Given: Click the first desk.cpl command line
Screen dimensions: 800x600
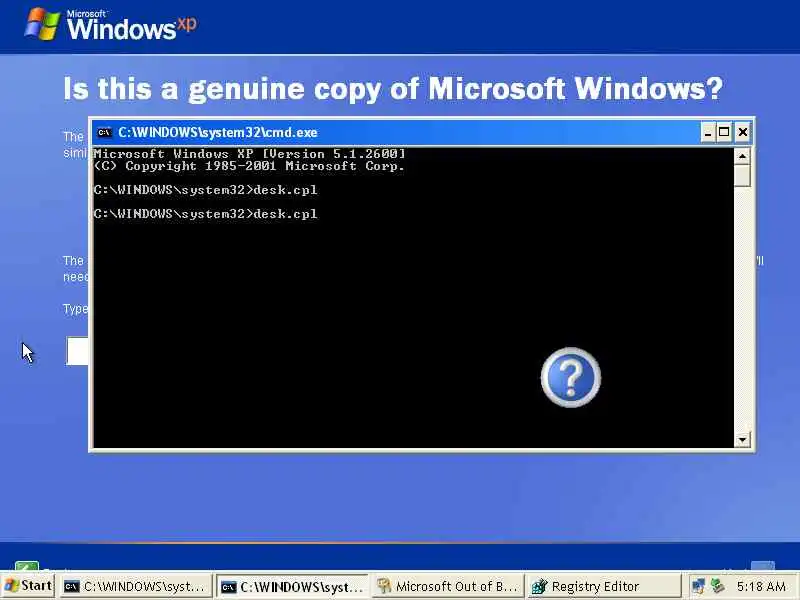Looking at the screenshot, I should 206,190.
